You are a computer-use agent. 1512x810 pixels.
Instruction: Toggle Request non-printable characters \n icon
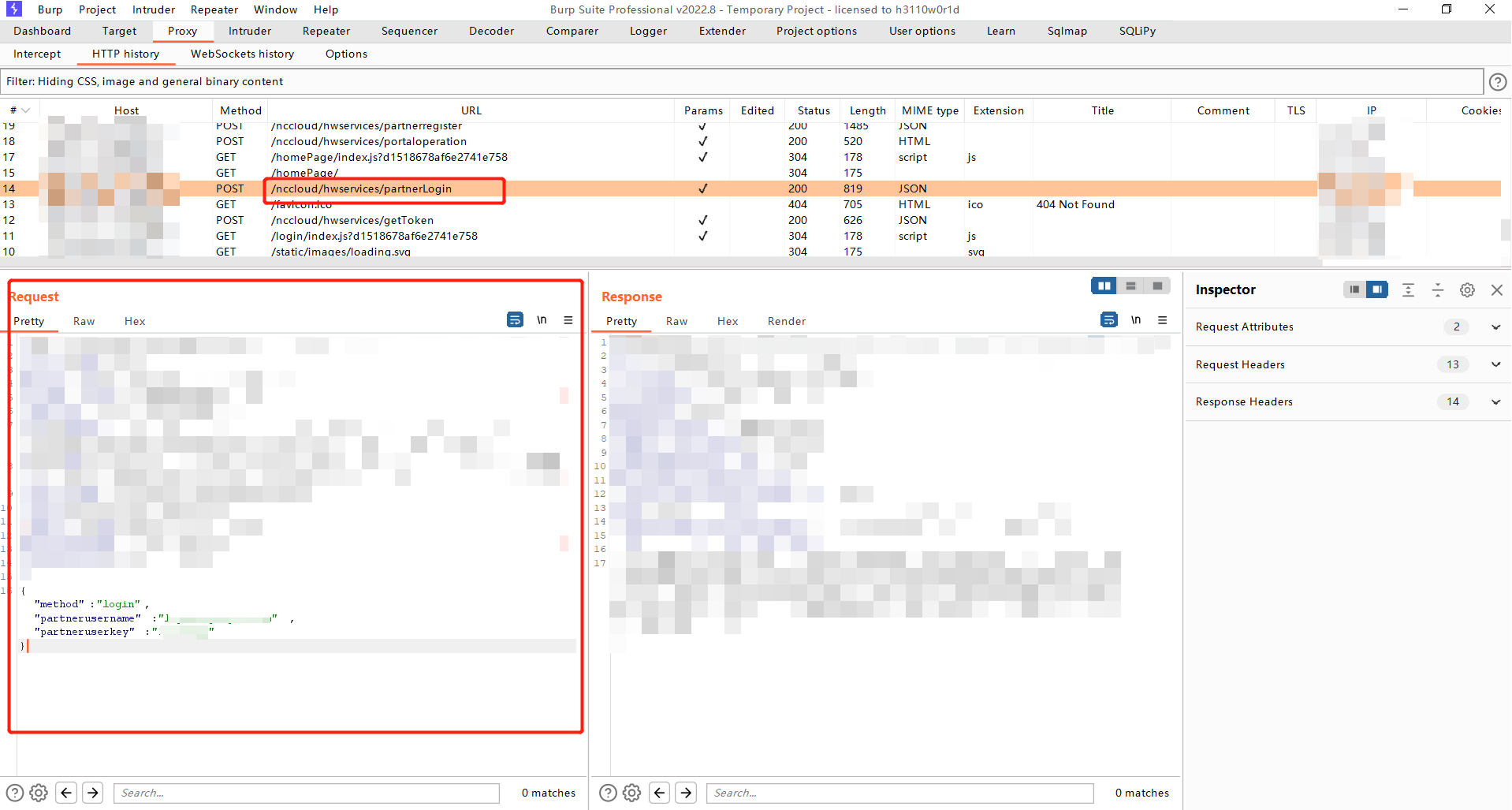542,319
